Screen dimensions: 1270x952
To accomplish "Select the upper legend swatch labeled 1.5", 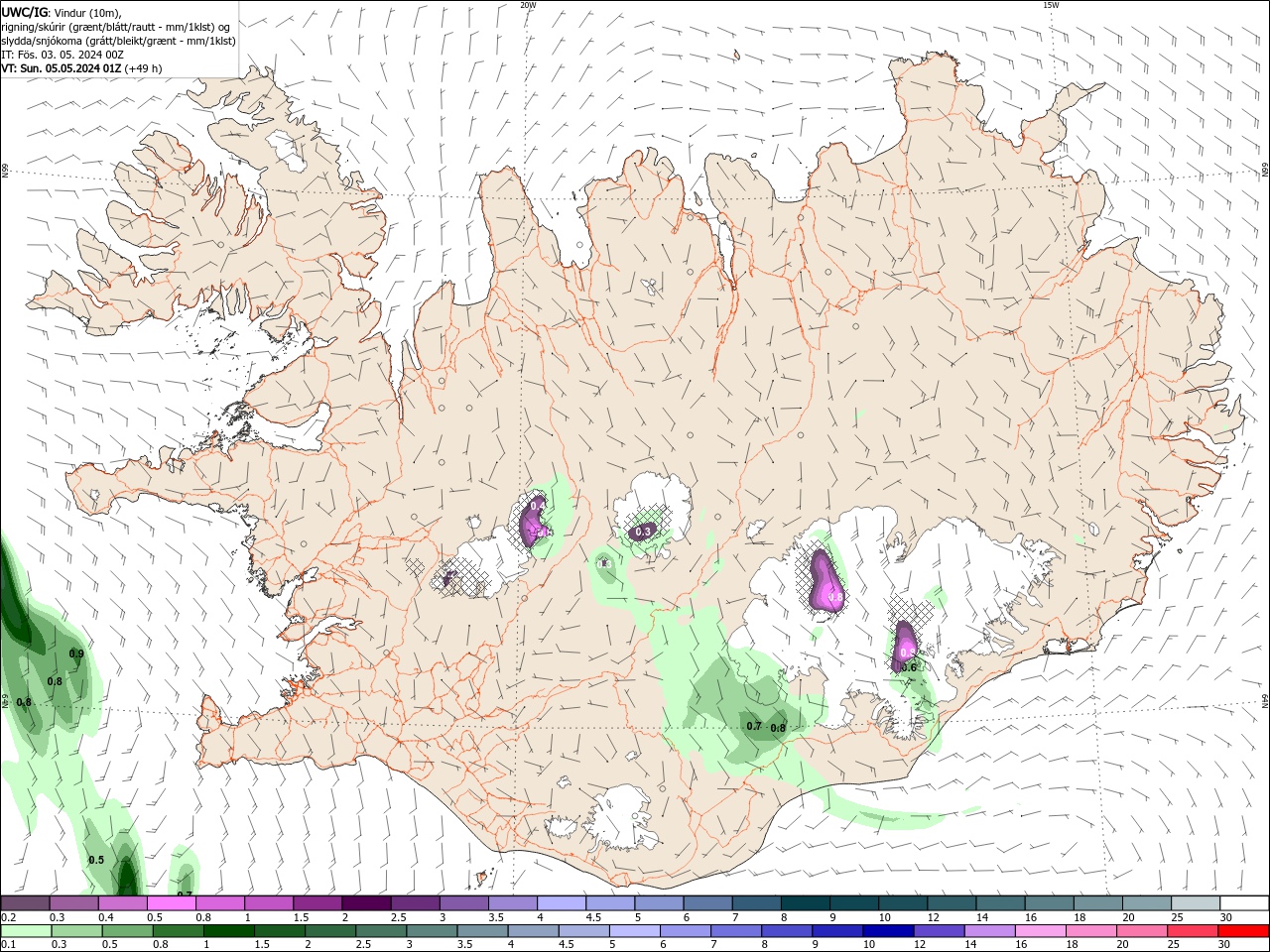I will (317, 903).
